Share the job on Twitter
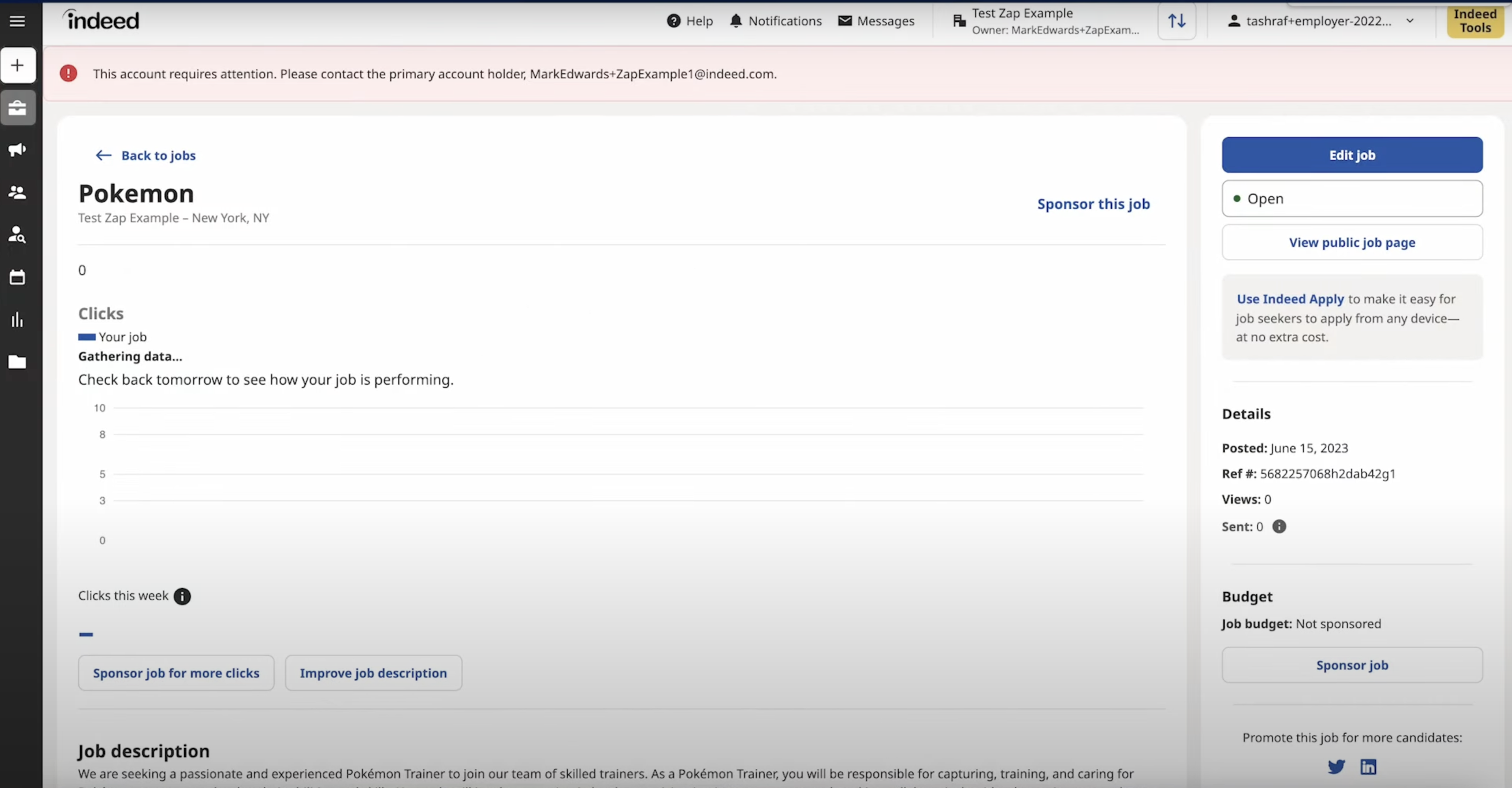1512x788 pixels. pos(1336,766)
